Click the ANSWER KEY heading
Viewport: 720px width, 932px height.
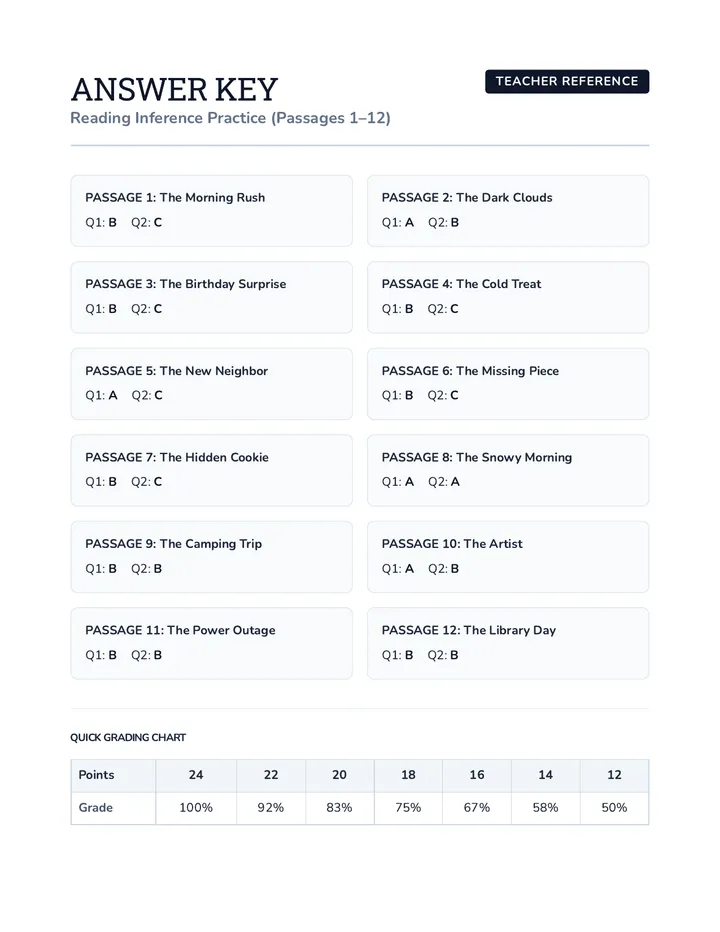pos(174,90)
